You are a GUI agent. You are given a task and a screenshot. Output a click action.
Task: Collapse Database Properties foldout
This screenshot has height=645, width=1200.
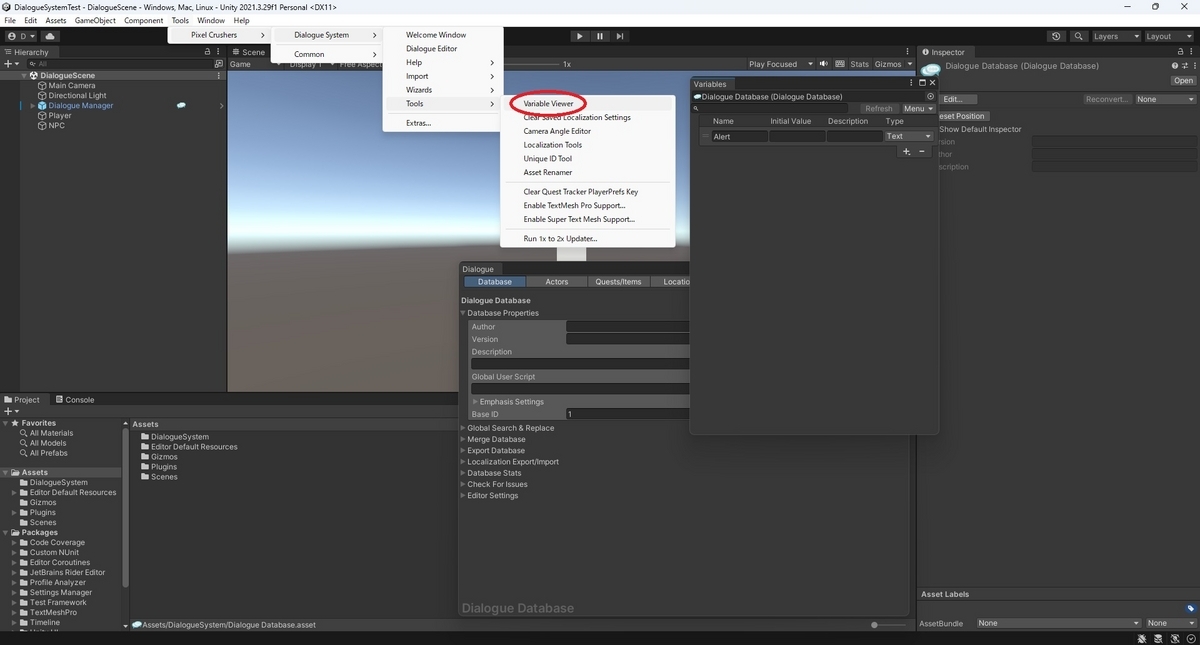(x=463, y=313)
